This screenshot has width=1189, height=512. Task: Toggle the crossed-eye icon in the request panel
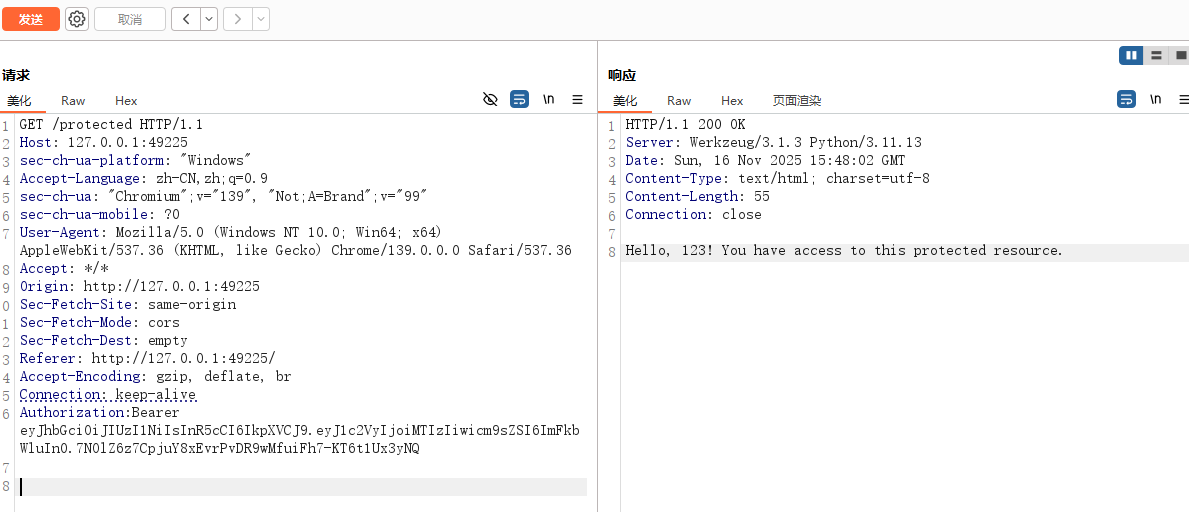click(490, 100)
